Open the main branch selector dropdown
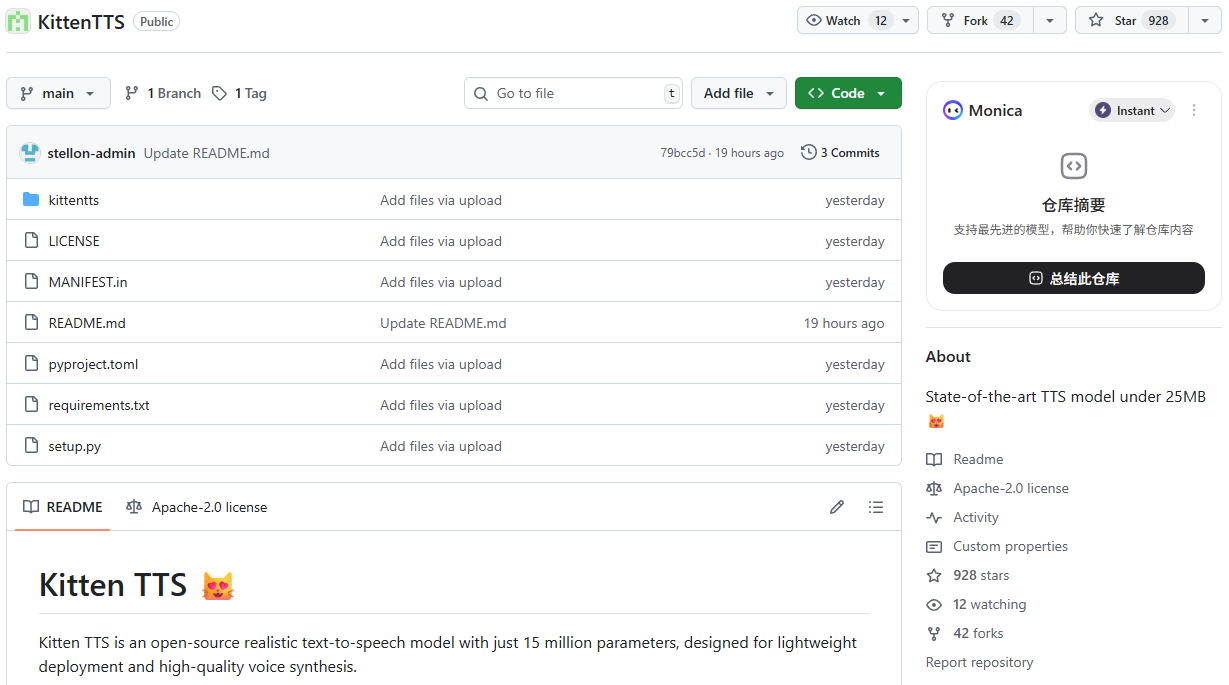The height and width of the screenshot is (685, 1229). pyautogui.click(x=58, y=93)
